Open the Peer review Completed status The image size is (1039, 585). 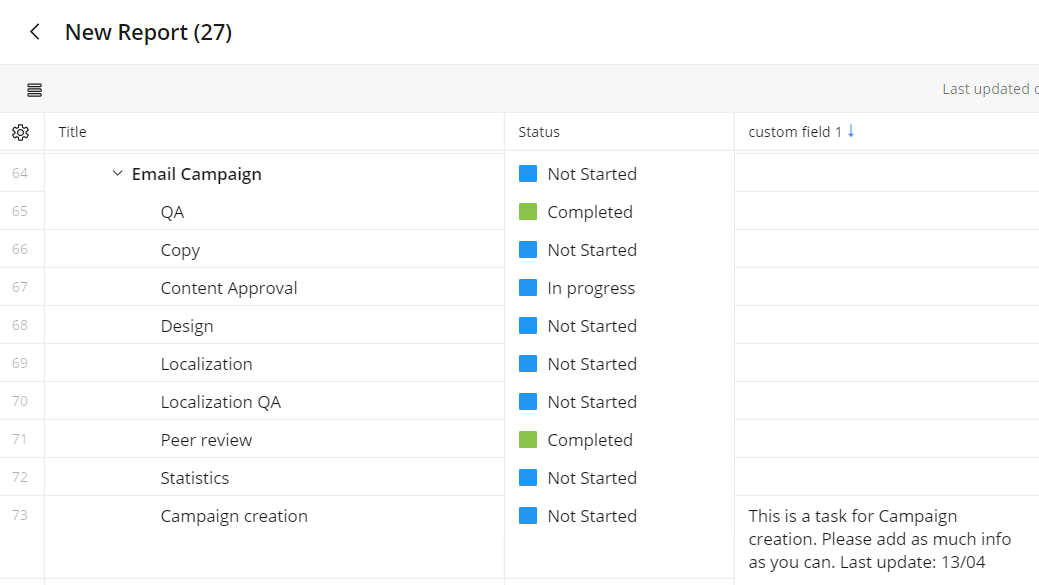point(589,440)
